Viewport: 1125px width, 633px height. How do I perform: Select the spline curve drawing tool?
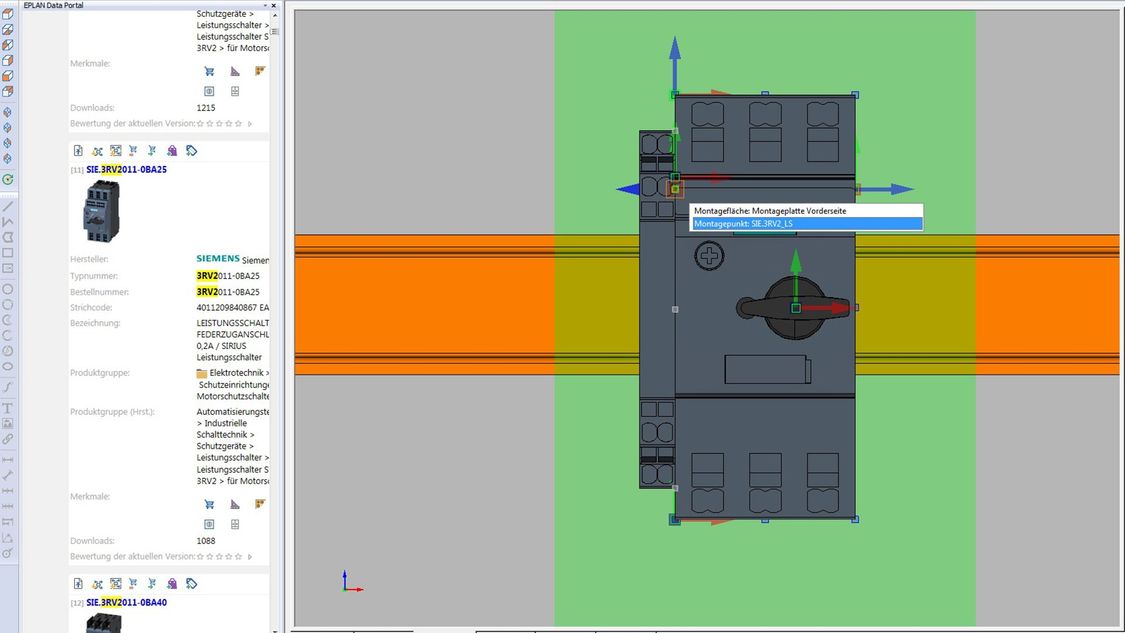(x=8, y=388)
